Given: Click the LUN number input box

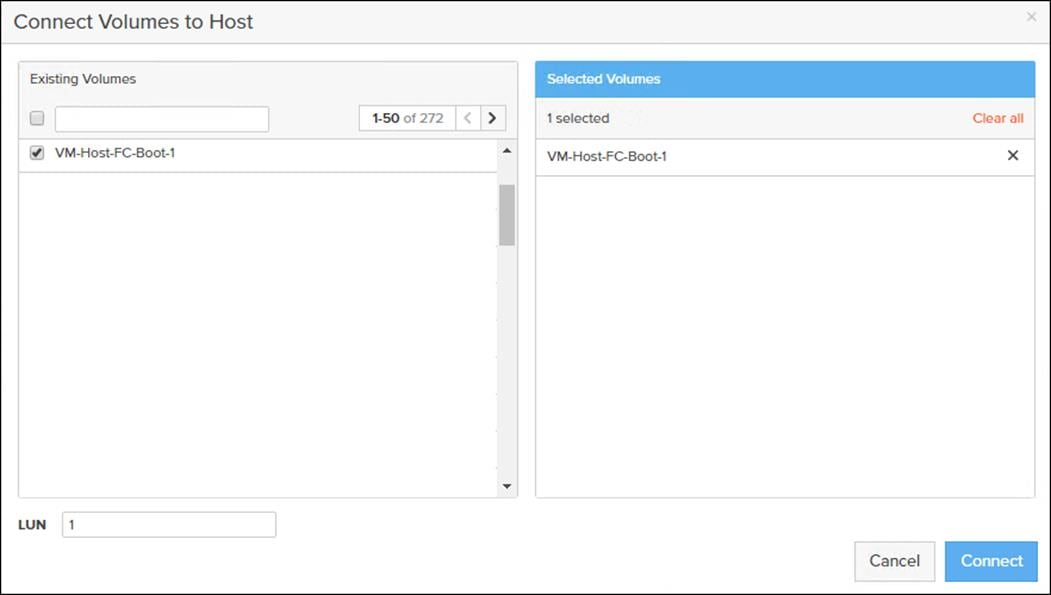Looking at the screenshot, I should click(x=168, y=524).
